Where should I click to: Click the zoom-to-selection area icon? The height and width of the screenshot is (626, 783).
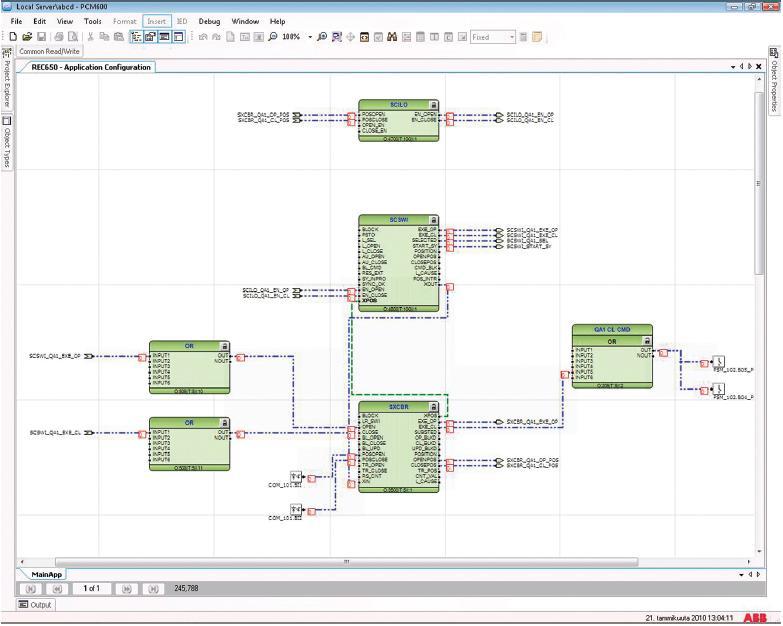(x=337, y=36)
